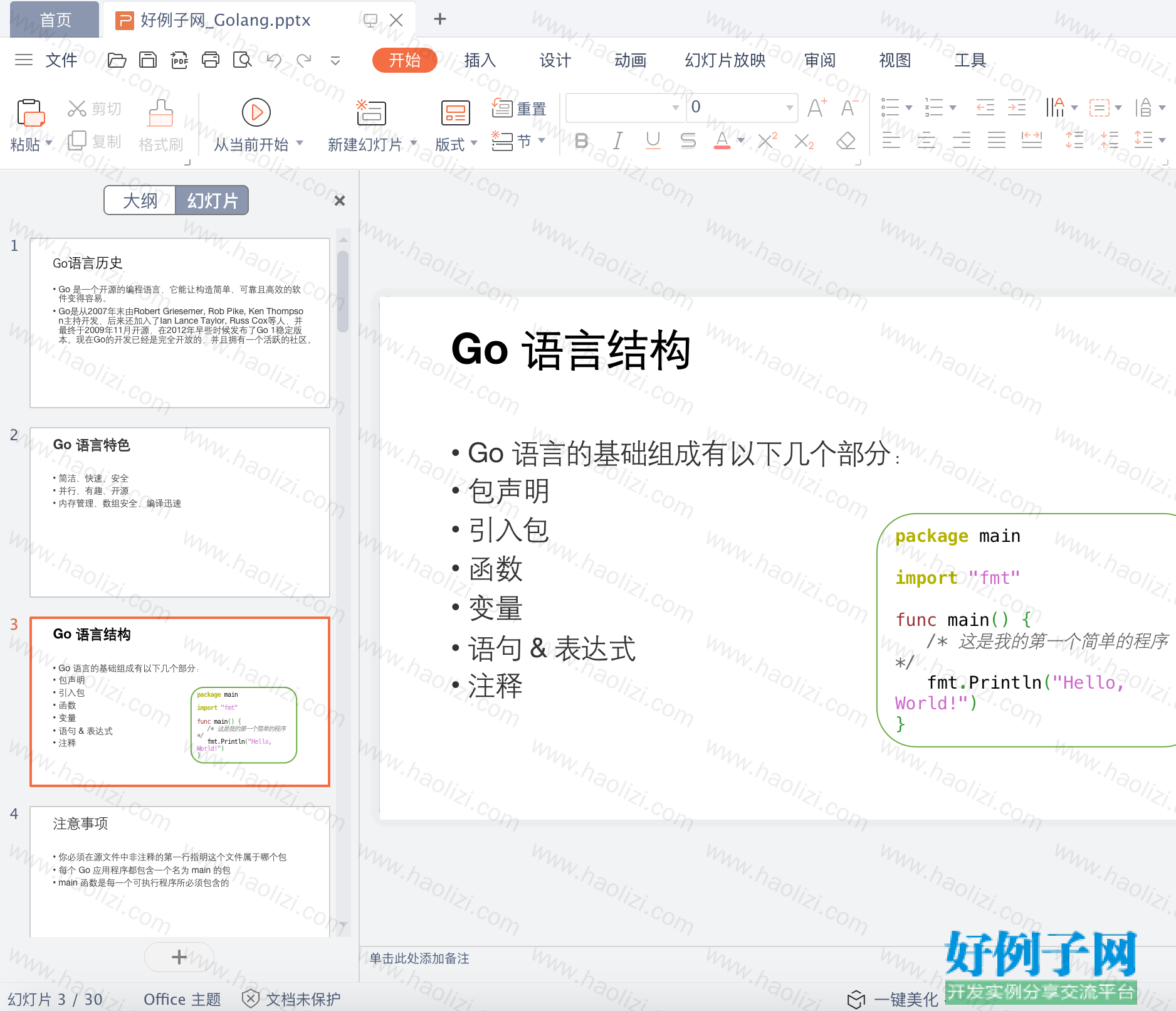1176x1011 pixels.
Task: Decrease font size icon
Action: click(x=849, y=108)
